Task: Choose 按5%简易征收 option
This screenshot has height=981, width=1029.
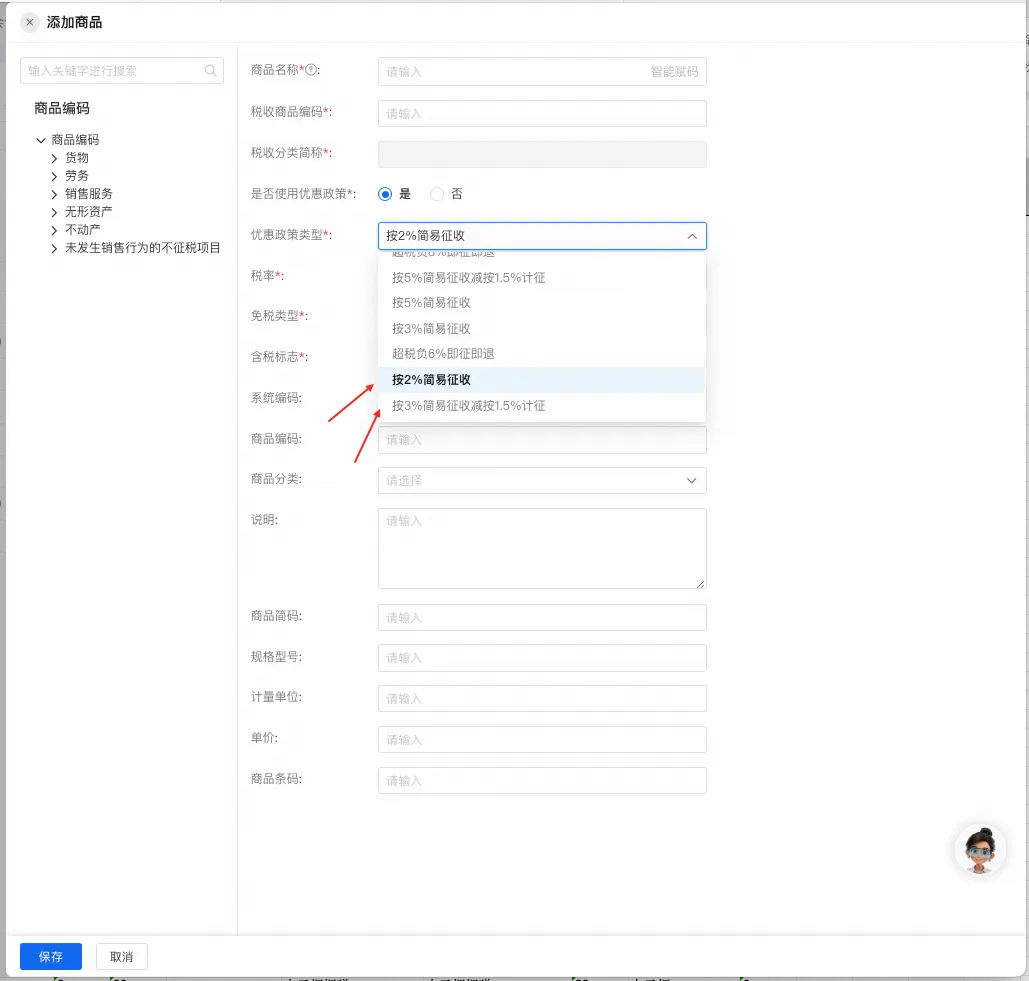Action: coord(431,303)
